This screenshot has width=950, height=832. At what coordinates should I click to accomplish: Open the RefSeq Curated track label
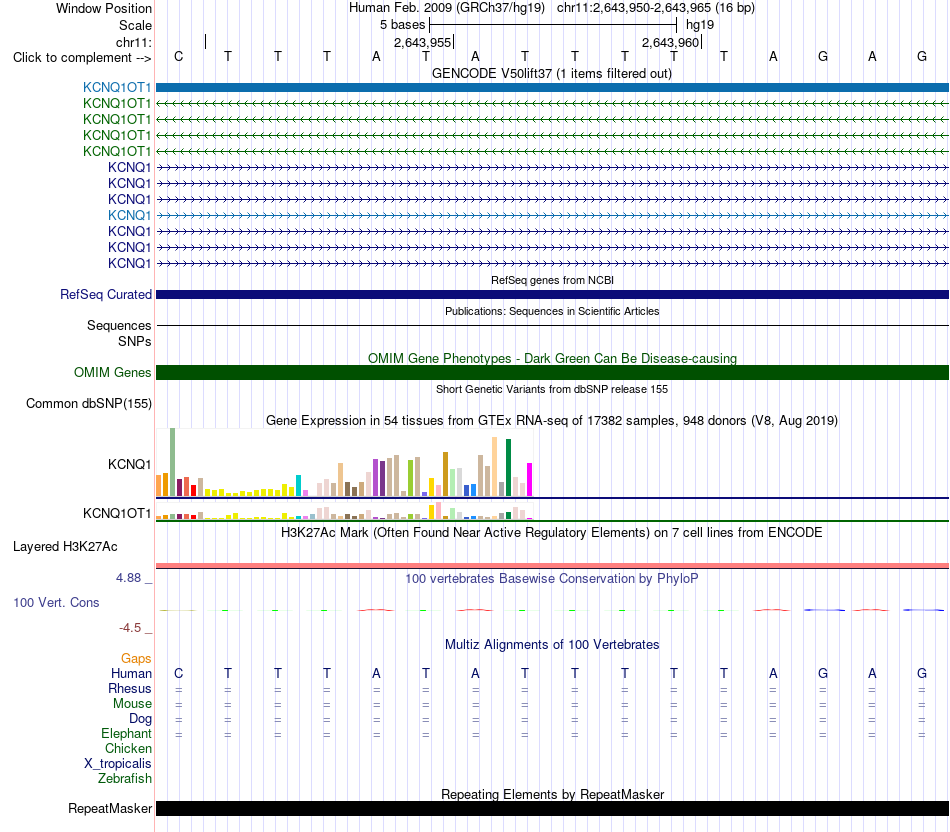[x=106, y=295]
